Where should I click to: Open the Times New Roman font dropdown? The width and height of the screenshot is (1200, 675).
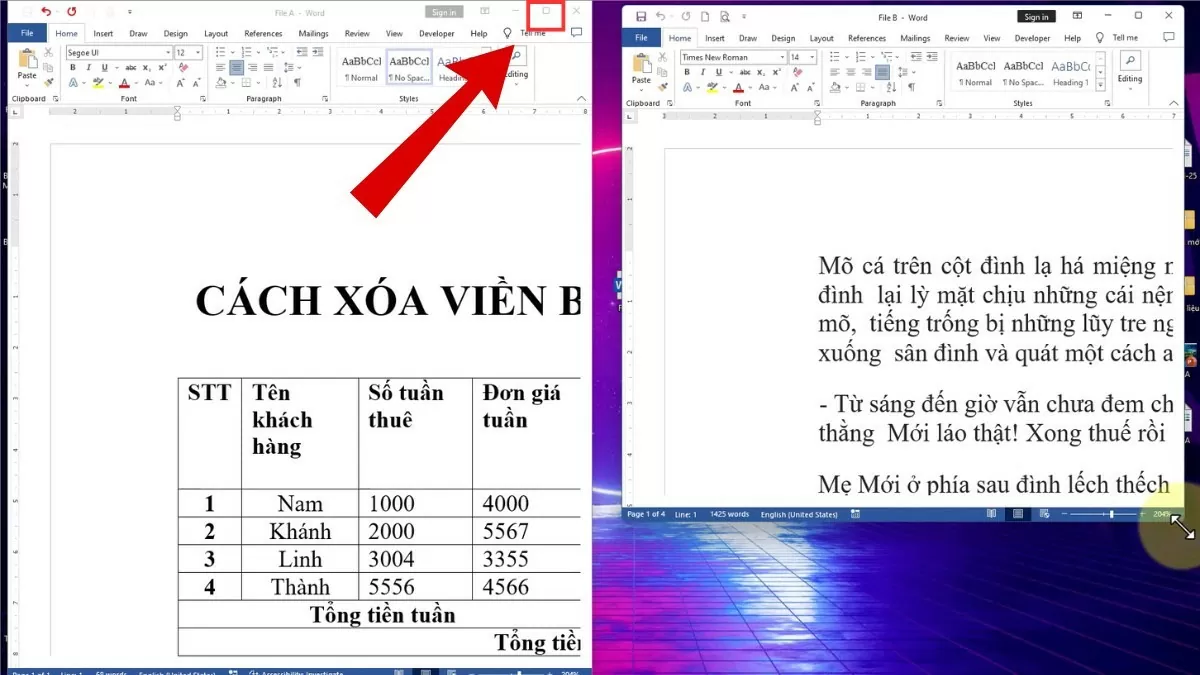[783, 57]
